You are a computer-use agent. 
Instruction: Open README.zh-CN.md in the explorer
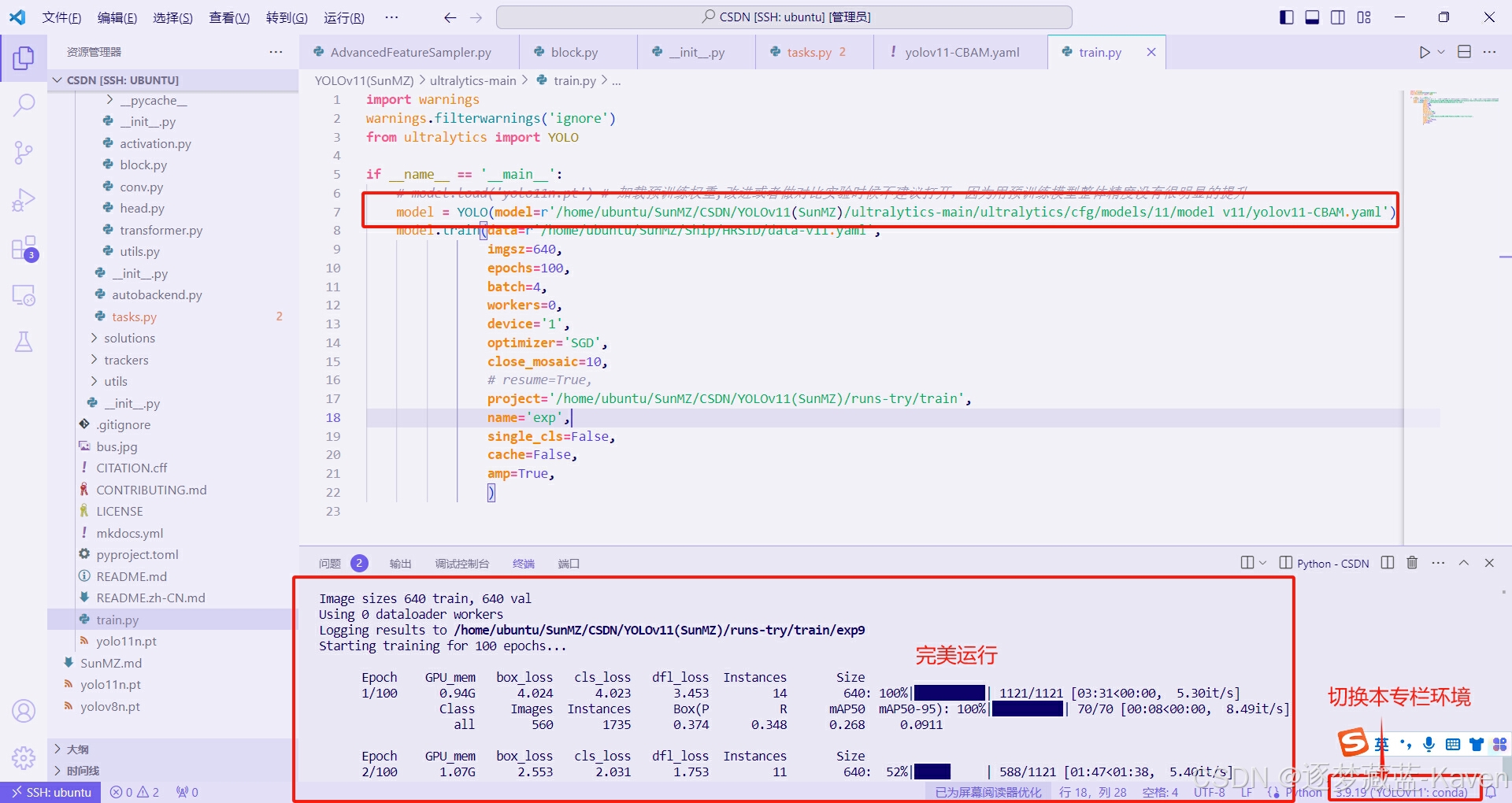click(172, 598)
